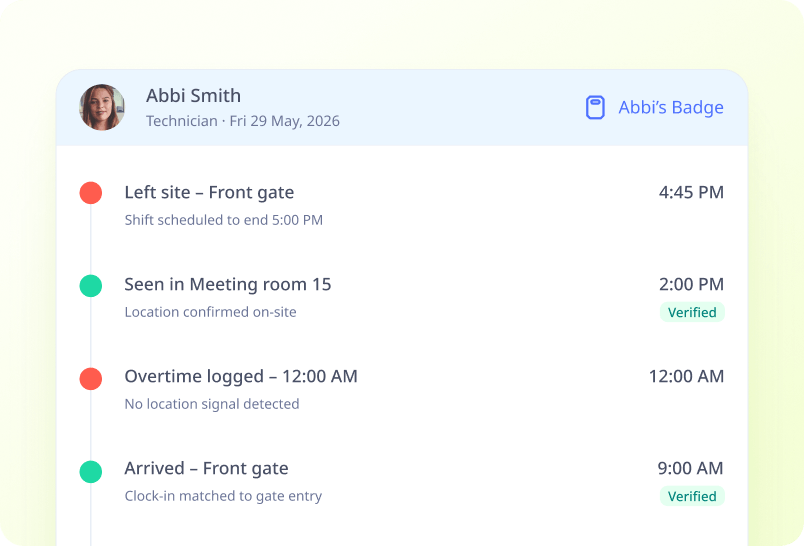This screenshot has width=804, height=546.
Task: Click the badge icon beside Abbi's Badge
Action: [595, 108]
